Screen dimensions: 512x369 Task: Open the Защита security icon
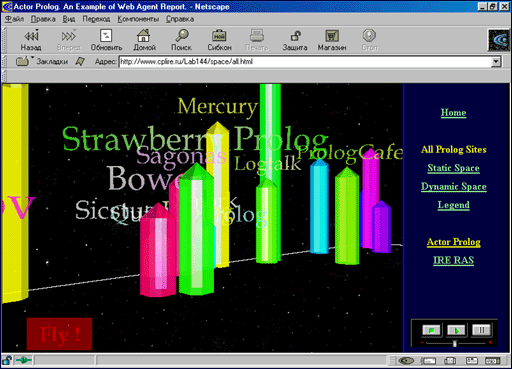295,40
